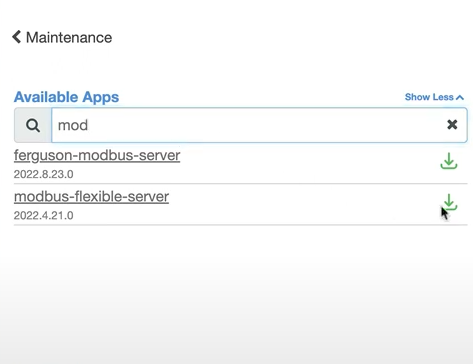The image size is (473, 364).
Task: Open the ferguson-modbus-server app link
Action: click(x=97, y=156)
